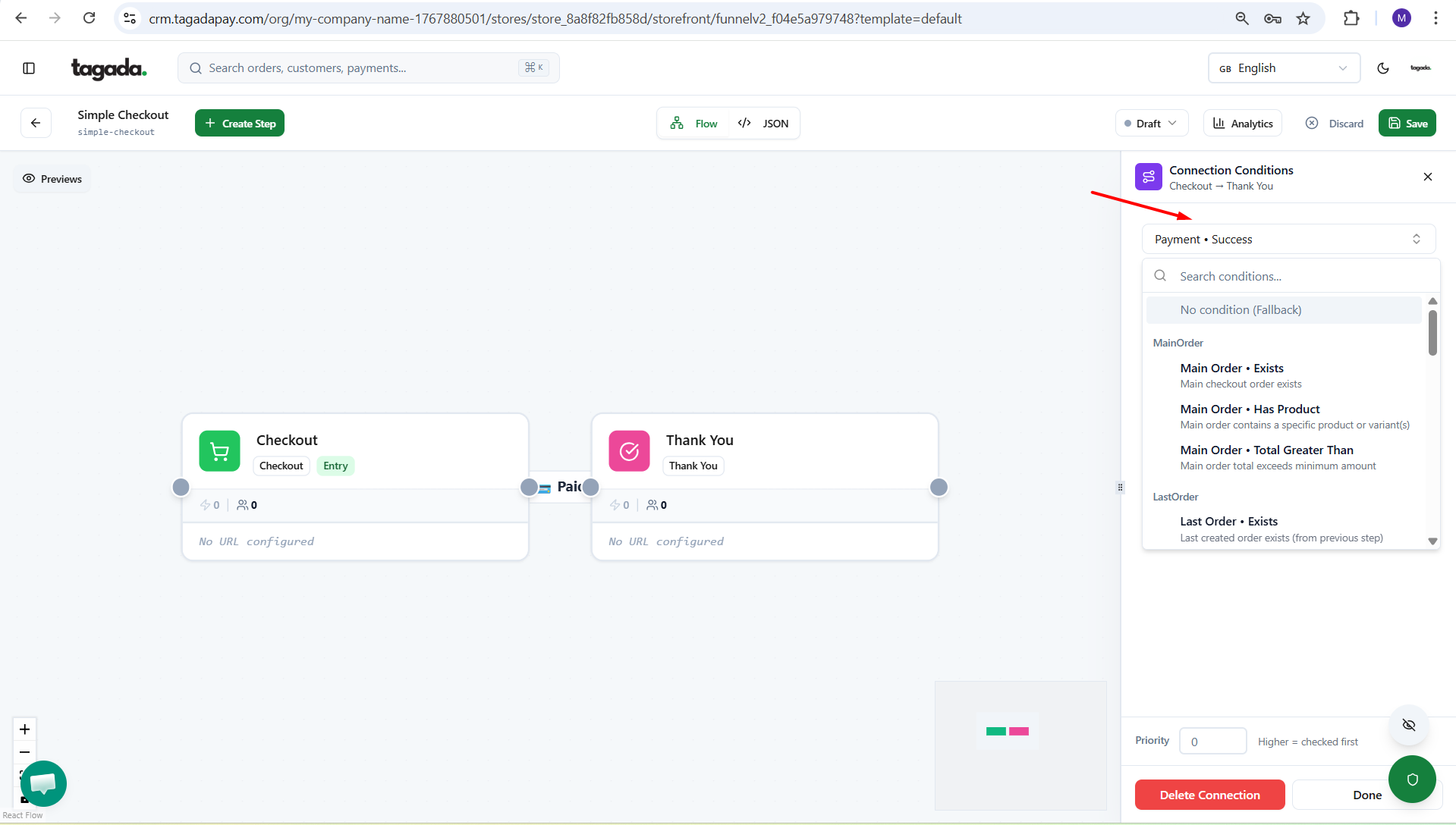Toggle the sidebar panel icon
This screenshot has height=825, width=1456.
click(29, 68)
